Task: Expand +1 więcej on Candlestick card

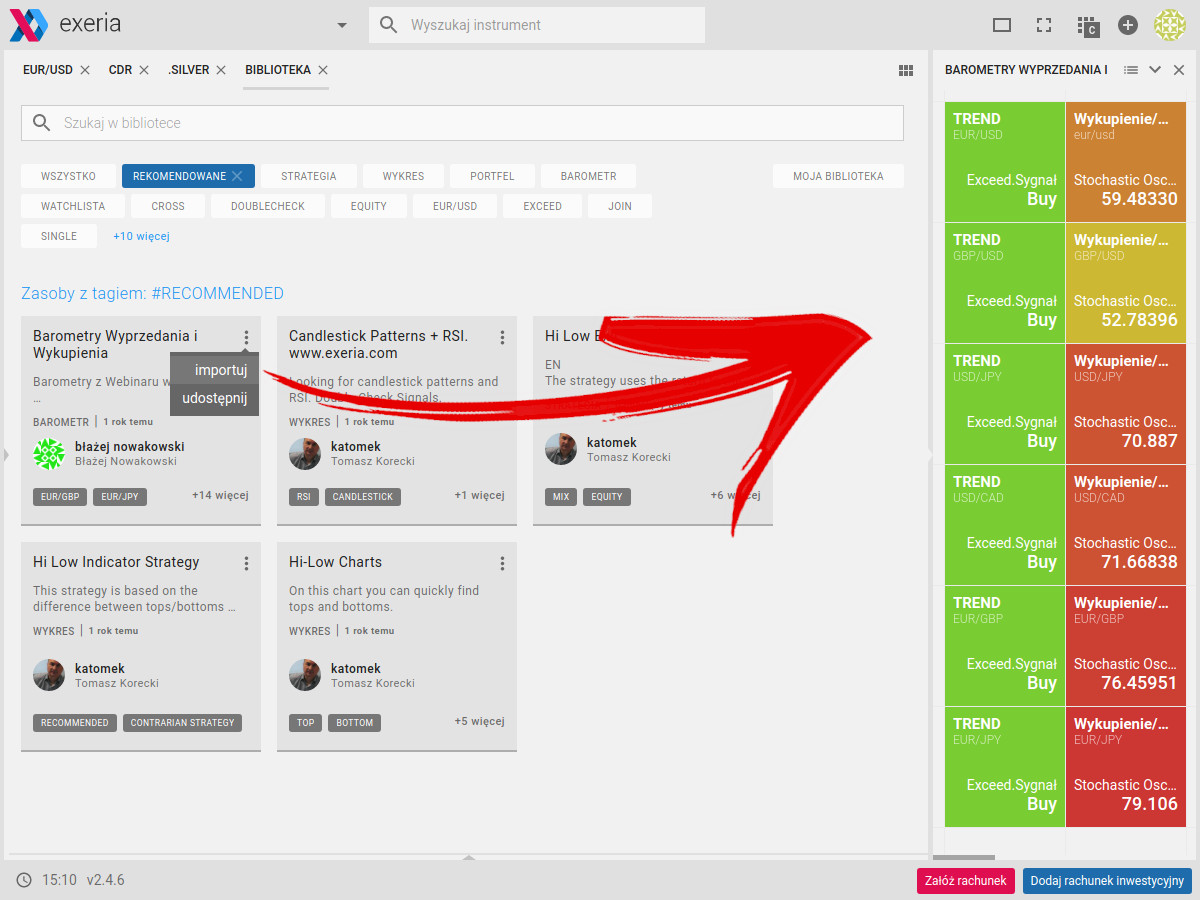Action: tap(479, 495)
